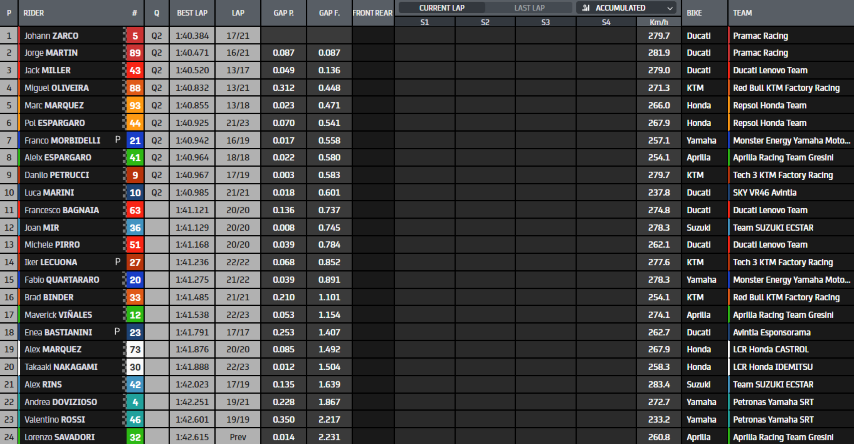Click rider number badge 36 for Joan Mir
The height and width of the screenshot is (444, 854).
[x=135, y=228]
